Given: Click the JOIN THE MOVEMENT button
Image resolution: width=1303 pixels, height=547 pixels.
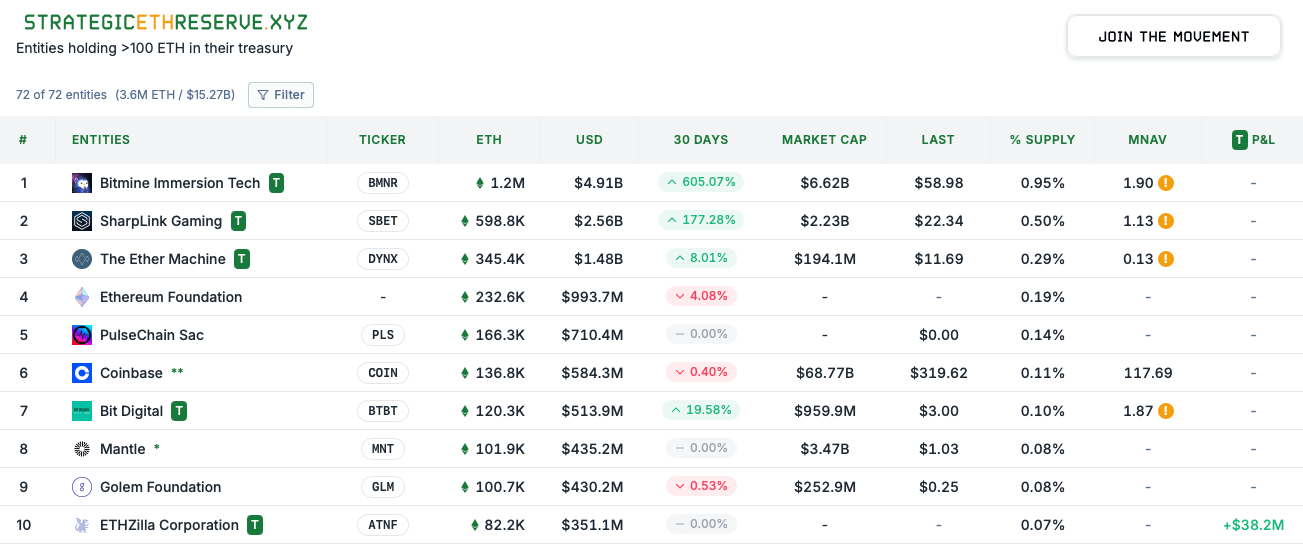Looking at the screenshot, I should point(1174,37).
